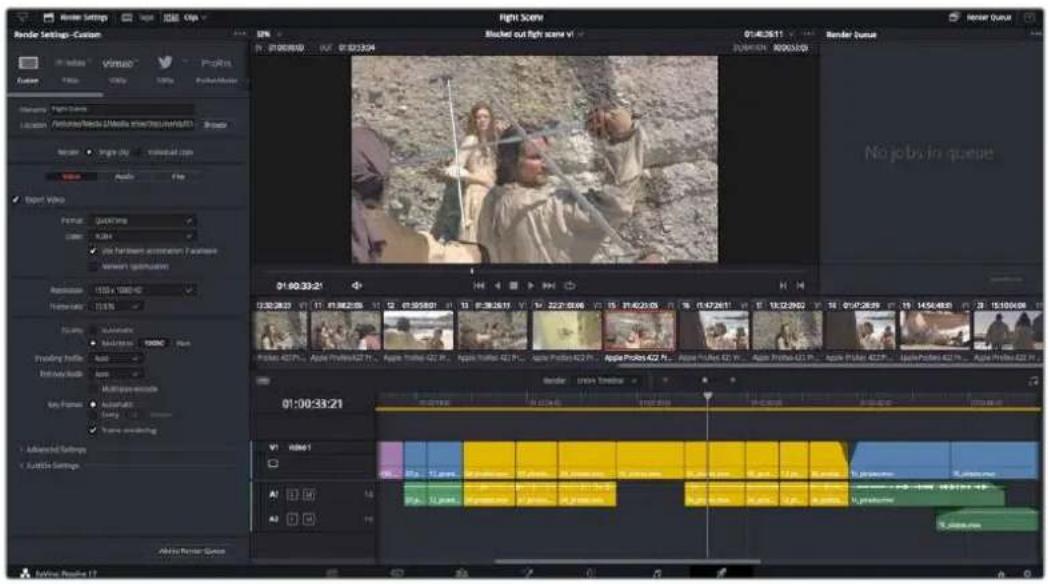Jump to first frame in viewer
This screenshot has width=1048, height=584.
tap(479, 285)
